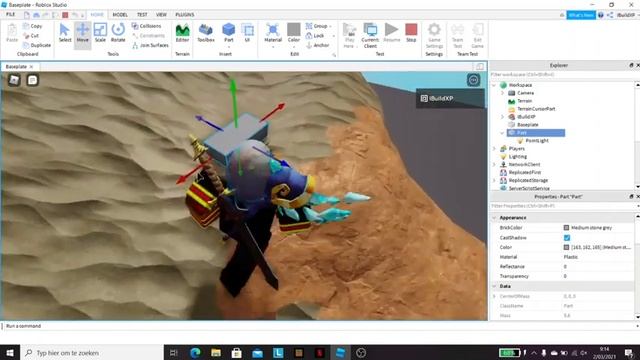Anchor the selected part
This screenshot has width=640, height=360.
318,45
